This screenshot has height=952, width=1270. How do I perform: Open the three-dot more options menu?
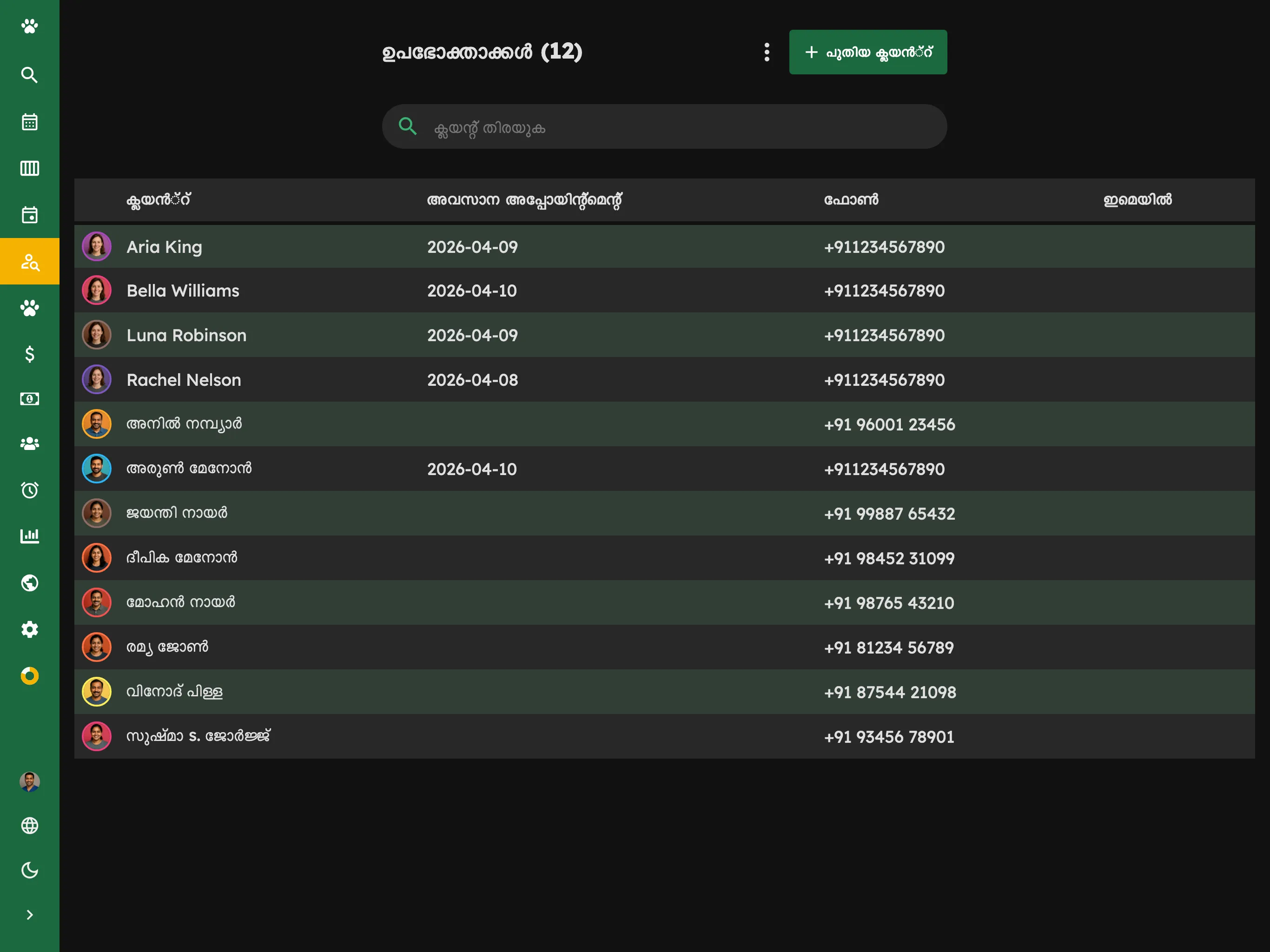pyautogui.click(x=767, y=52)
